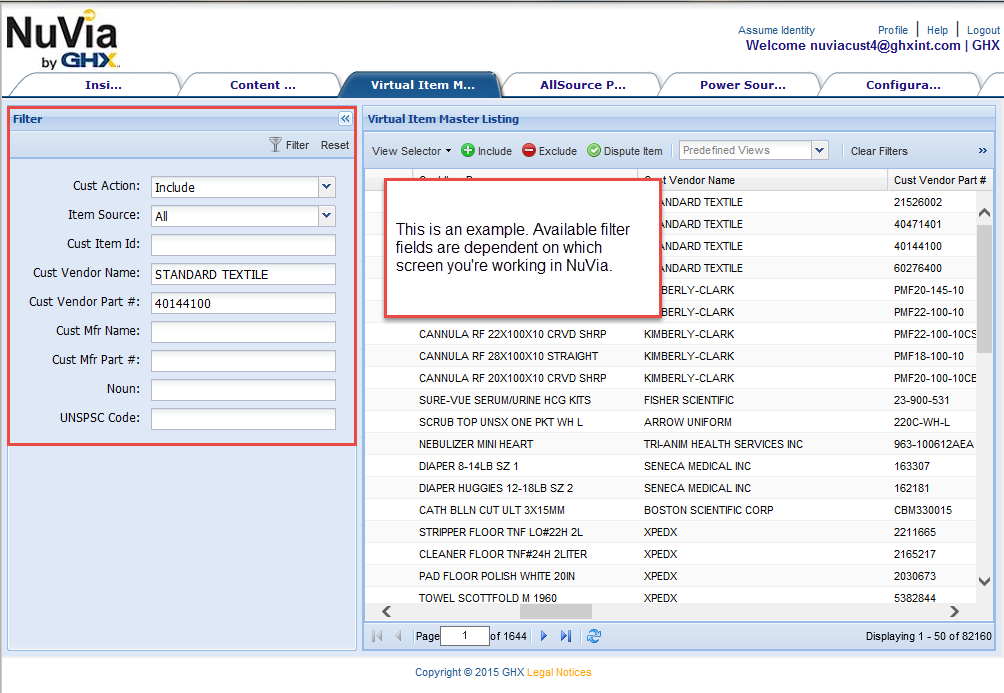Select the DIAPER 8-14LB SZ 1 row
1004x693 pixels.
pos(670,466)
